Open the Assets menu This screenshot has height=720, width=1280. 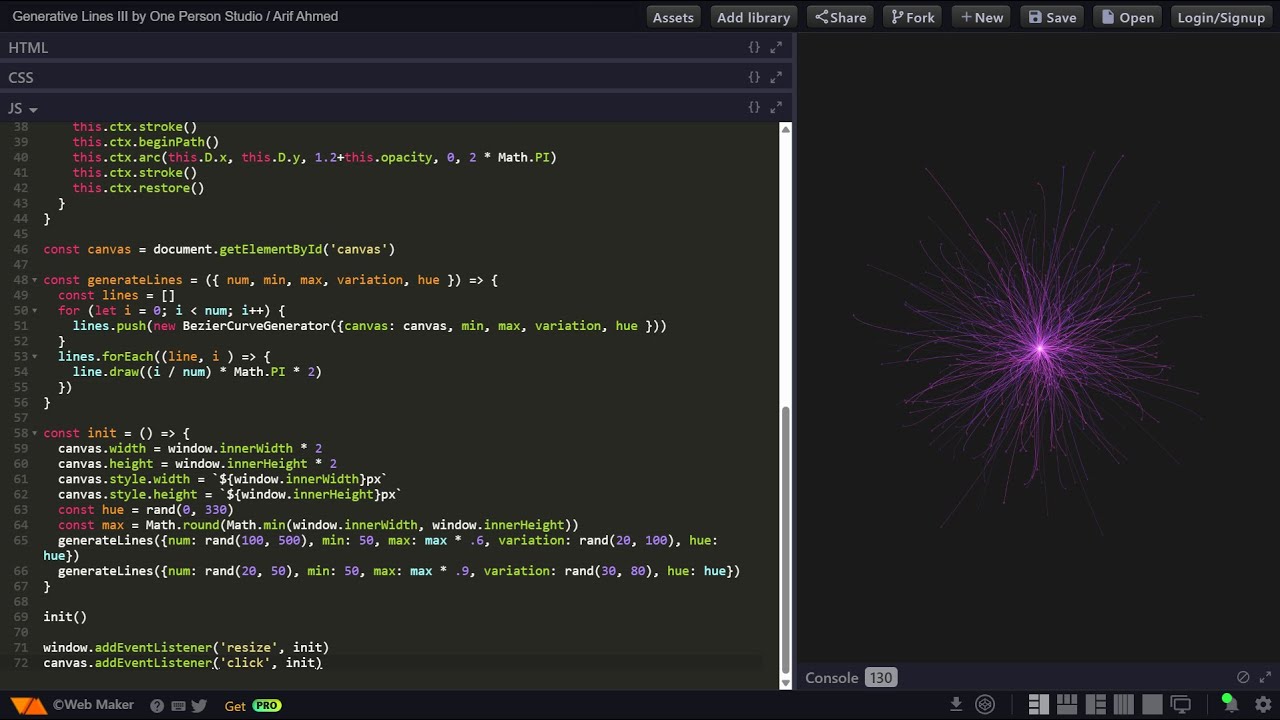pos(673,17)
